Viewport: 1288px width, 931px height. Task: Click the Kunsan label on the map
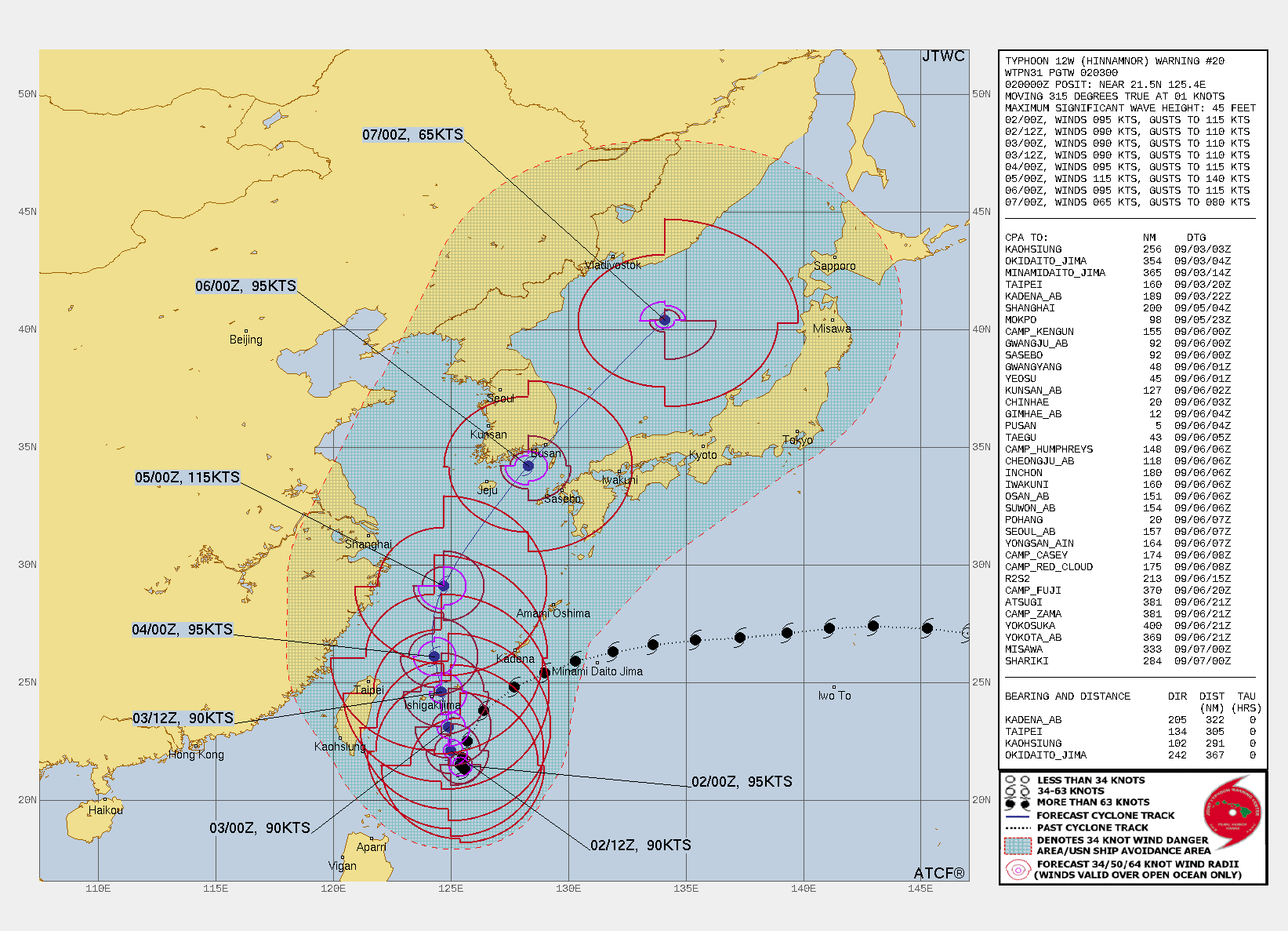488,435
